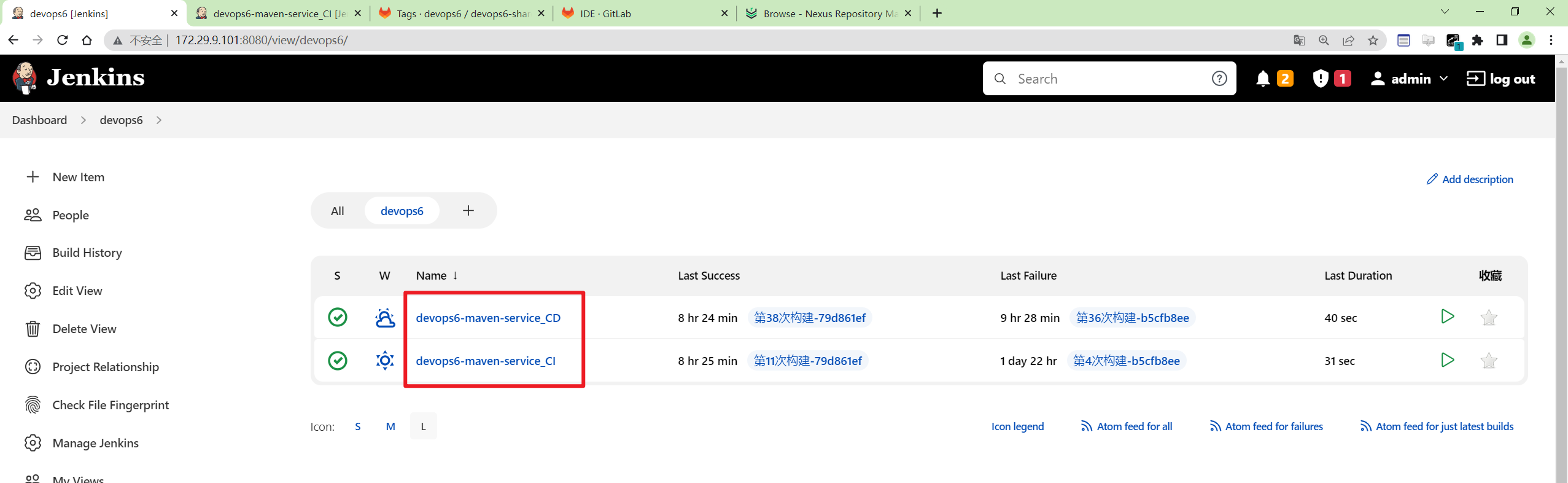Open build 第36次构建-b5cfb8ee

click(1132, 318)
